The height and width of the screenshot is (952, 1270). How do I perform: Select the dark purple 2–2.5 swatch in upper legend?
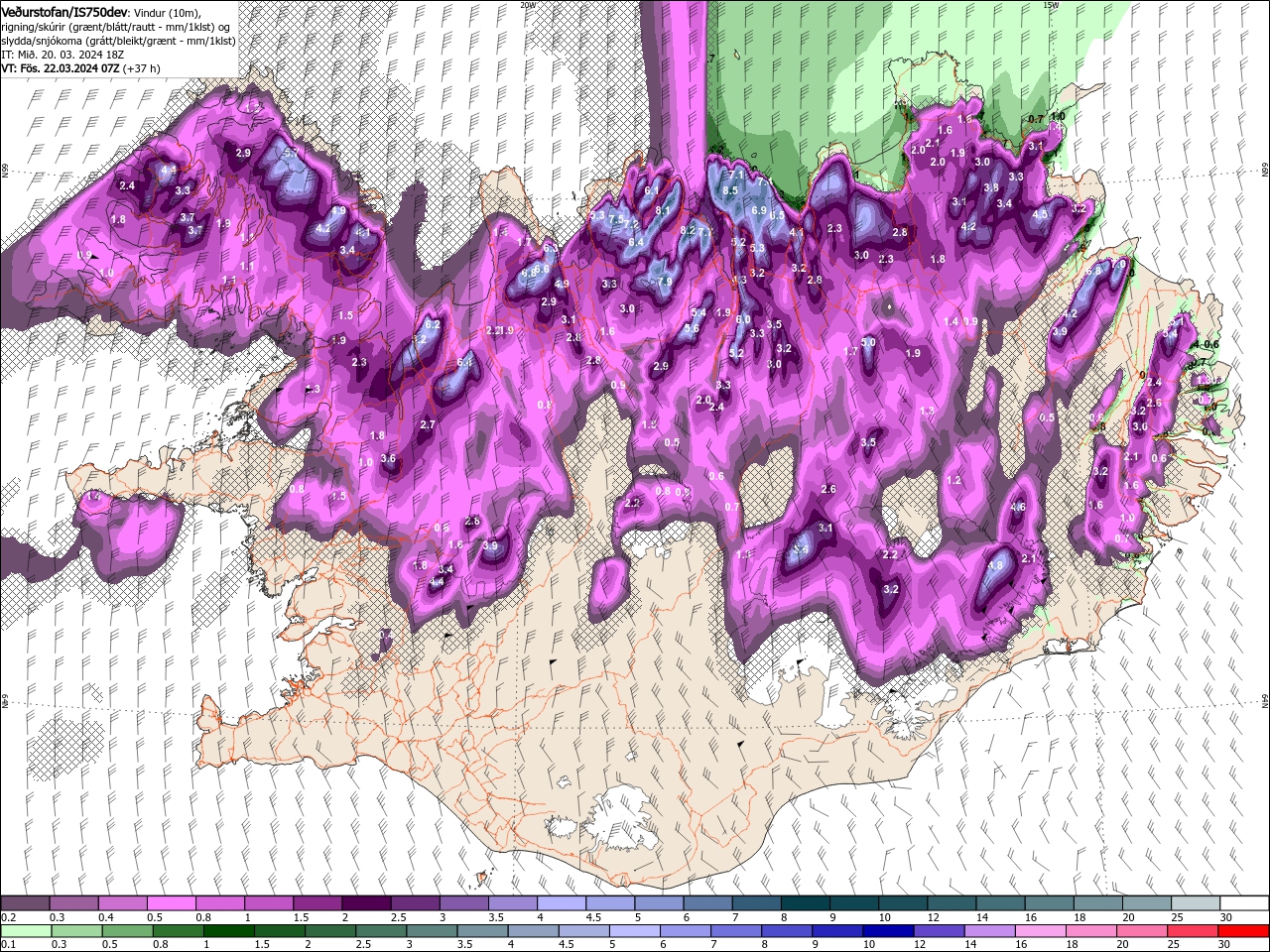tap(365, 903)
